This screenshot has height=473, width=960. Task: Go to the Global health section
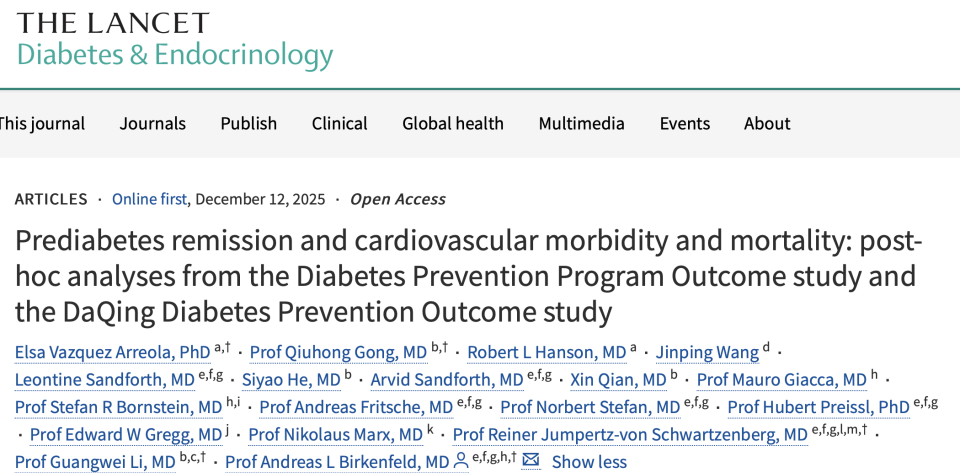point(453,123)
